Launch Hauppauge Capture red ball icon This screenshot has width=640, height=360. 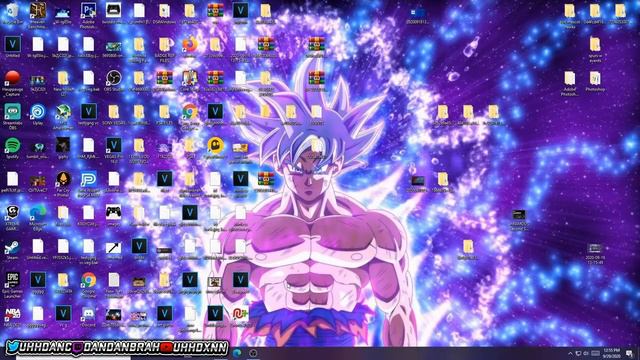(13, 83)
